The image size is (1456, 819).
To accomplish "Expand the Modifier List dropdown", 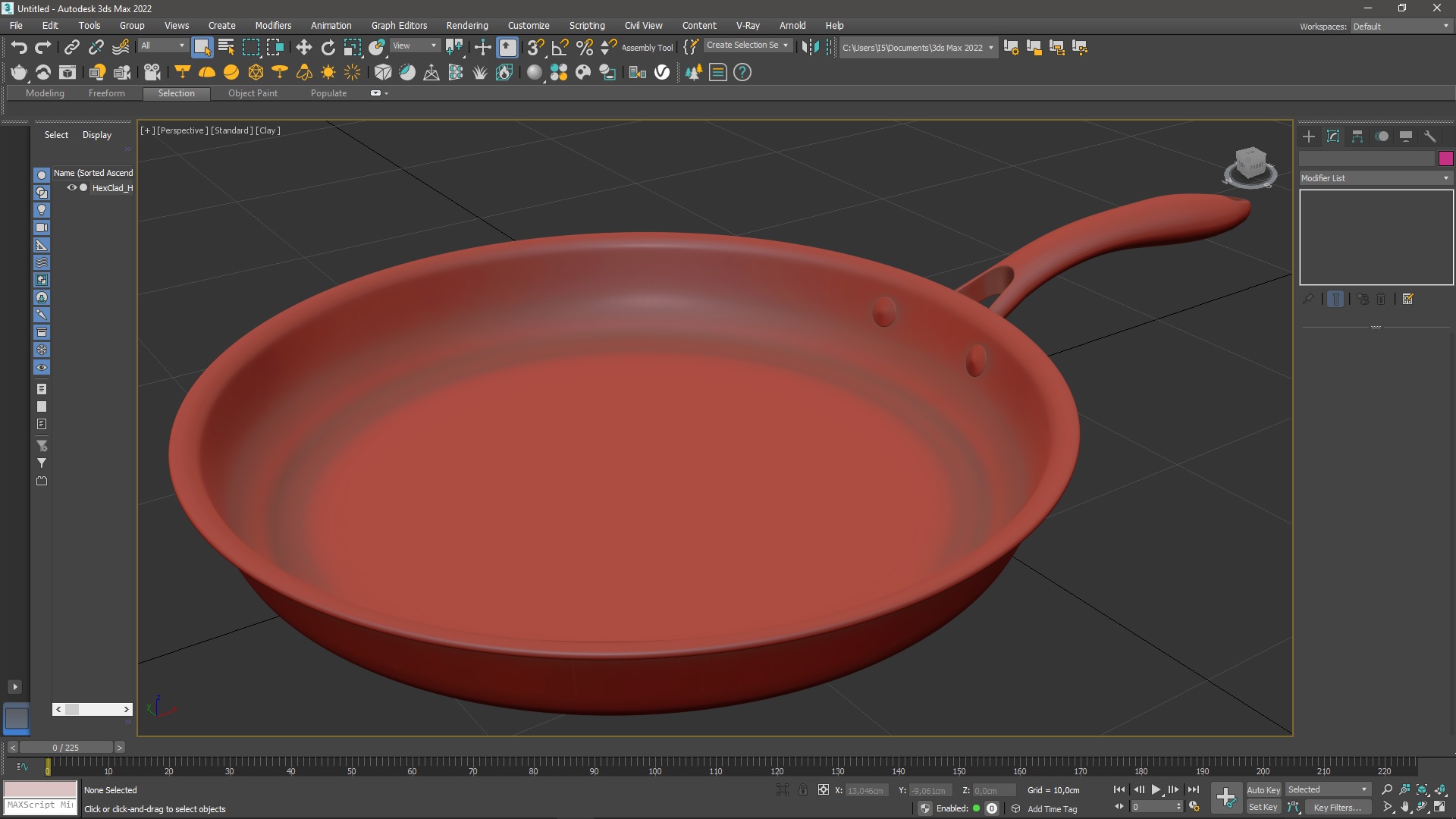I will click(1376, 178).
